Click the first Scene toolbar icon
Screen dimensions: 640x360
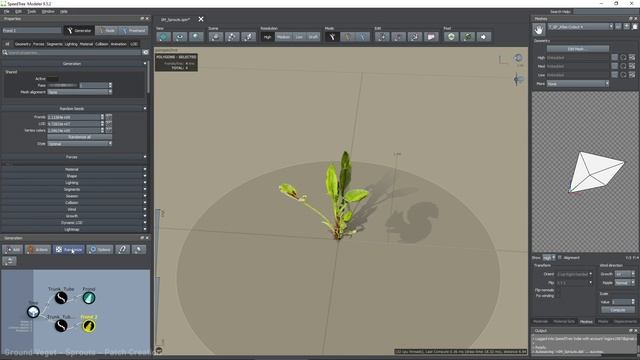coord(216,37)
